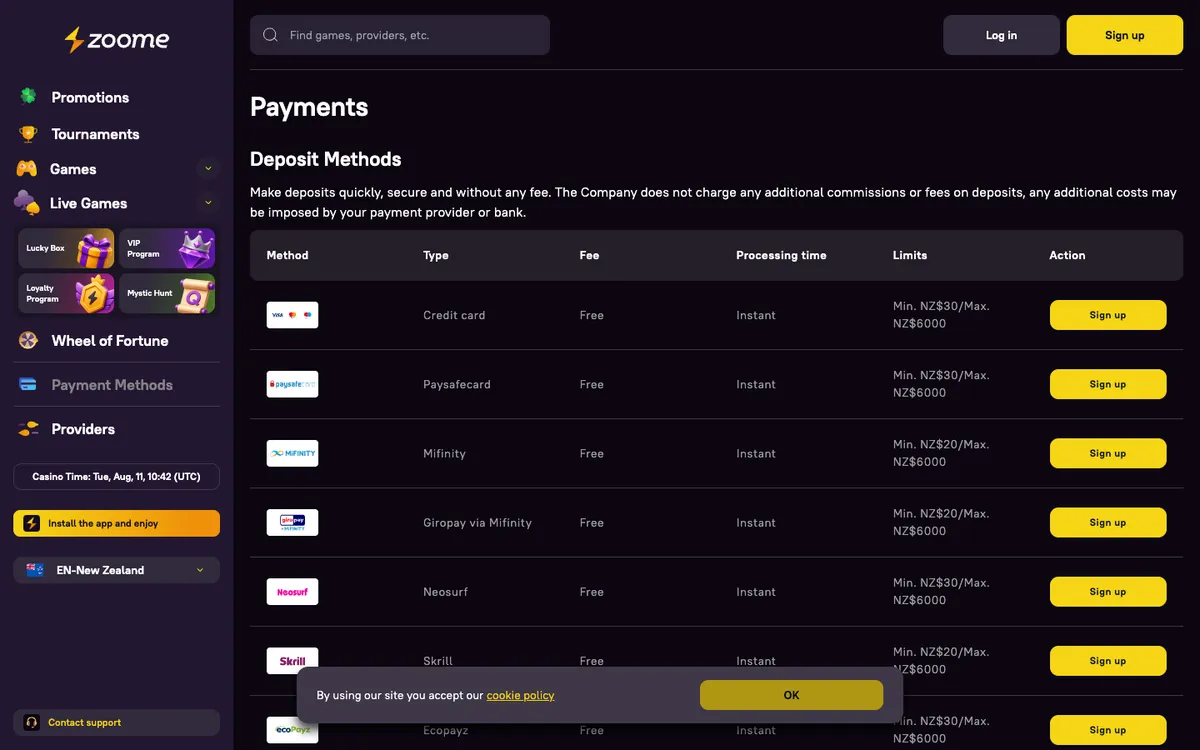Sign up in the Giropay via Mifinity row

[x=1108, y=522]
